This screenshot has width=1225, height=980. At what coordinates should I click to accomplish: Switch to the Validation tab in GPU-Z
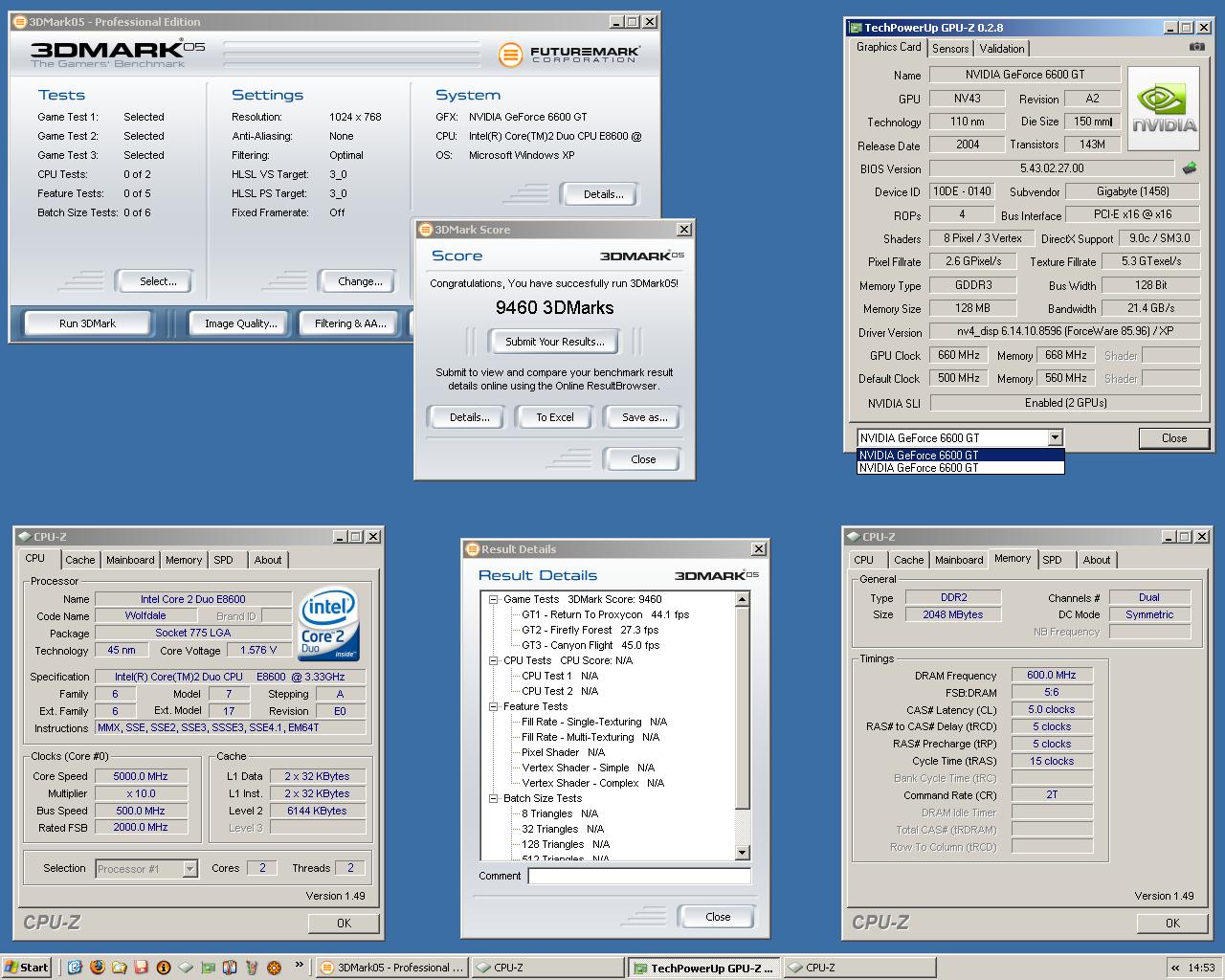(1002, 48)
